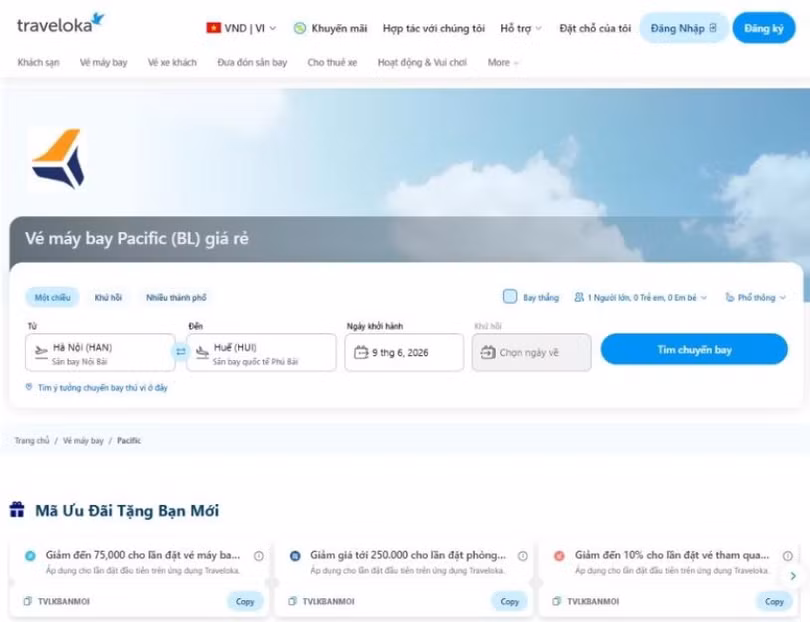Viewport: 810px width, 622px height.
Task: Click Mã Ưu Đãi Tặng Bạn Mới heading
Action: coord(127,510)
